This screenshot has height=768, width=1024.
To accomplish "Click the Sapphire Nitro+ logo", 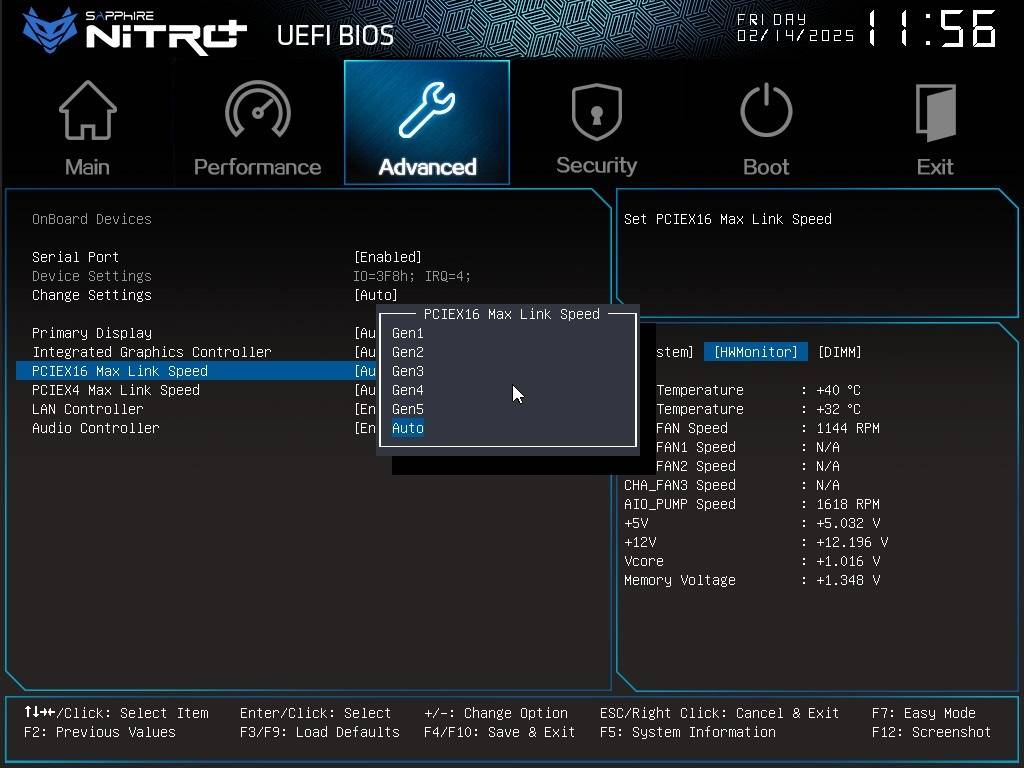I will [x=135, y=32].
